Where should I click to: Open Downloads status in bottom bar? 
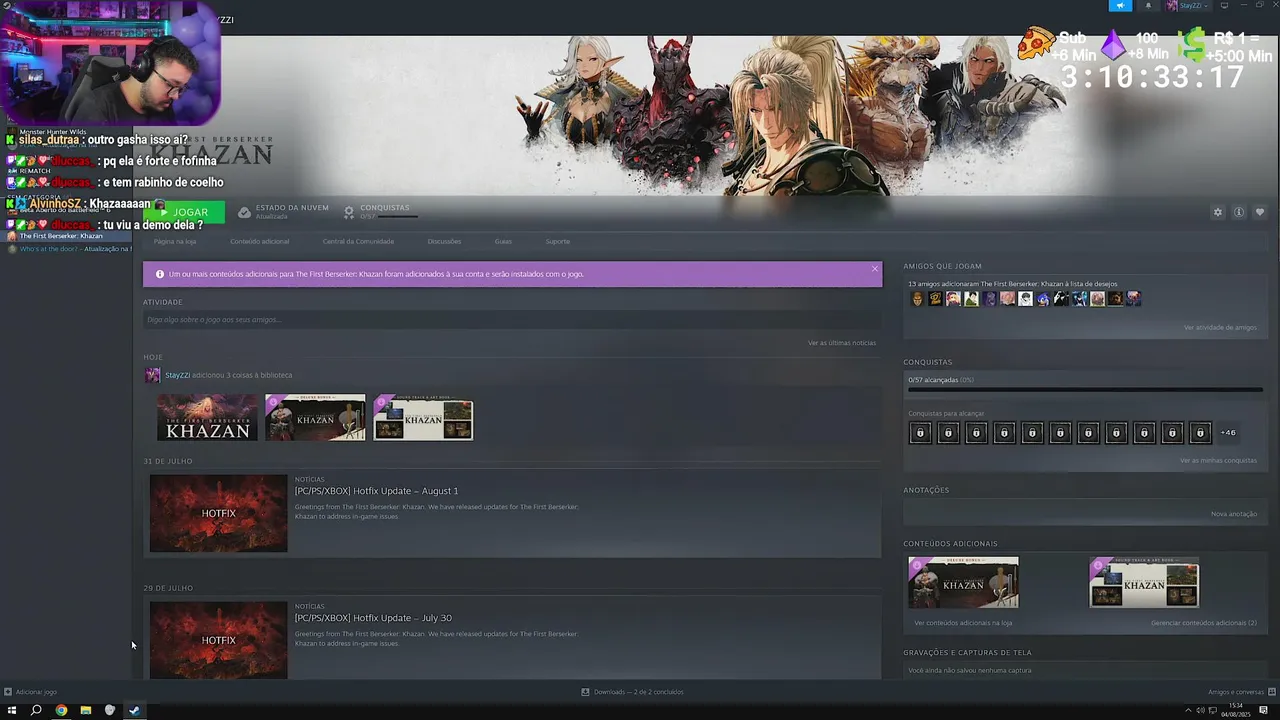tap(633, 692)
